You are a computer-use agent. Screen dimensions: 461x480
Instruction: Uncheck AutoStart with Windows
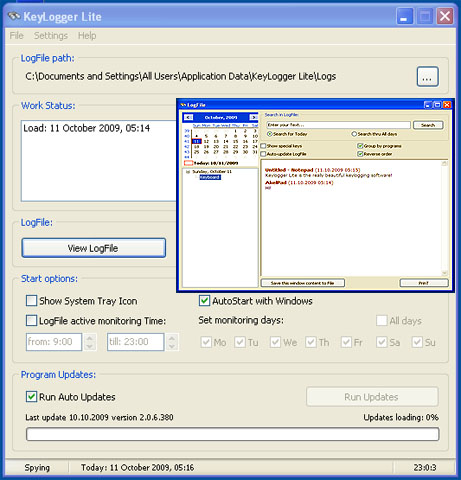(204, 301)
